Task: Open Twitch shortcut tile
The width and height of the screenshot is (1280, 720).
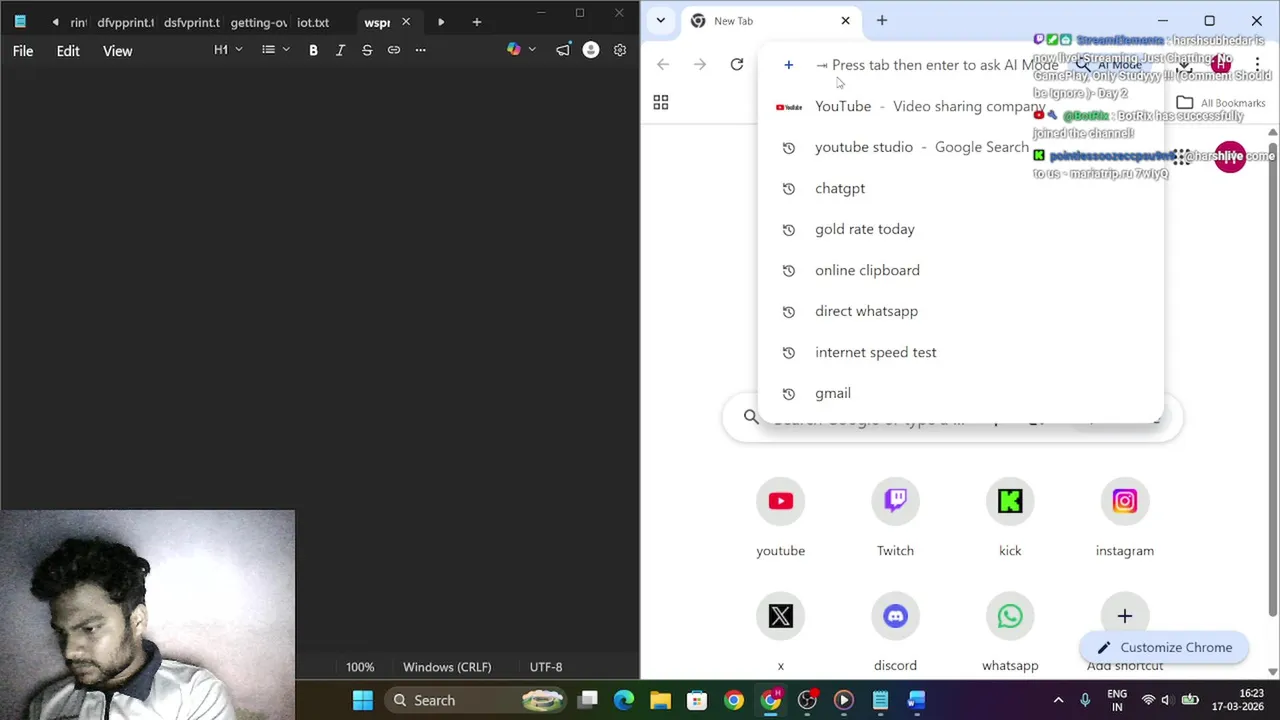Action: click(895, 518)
